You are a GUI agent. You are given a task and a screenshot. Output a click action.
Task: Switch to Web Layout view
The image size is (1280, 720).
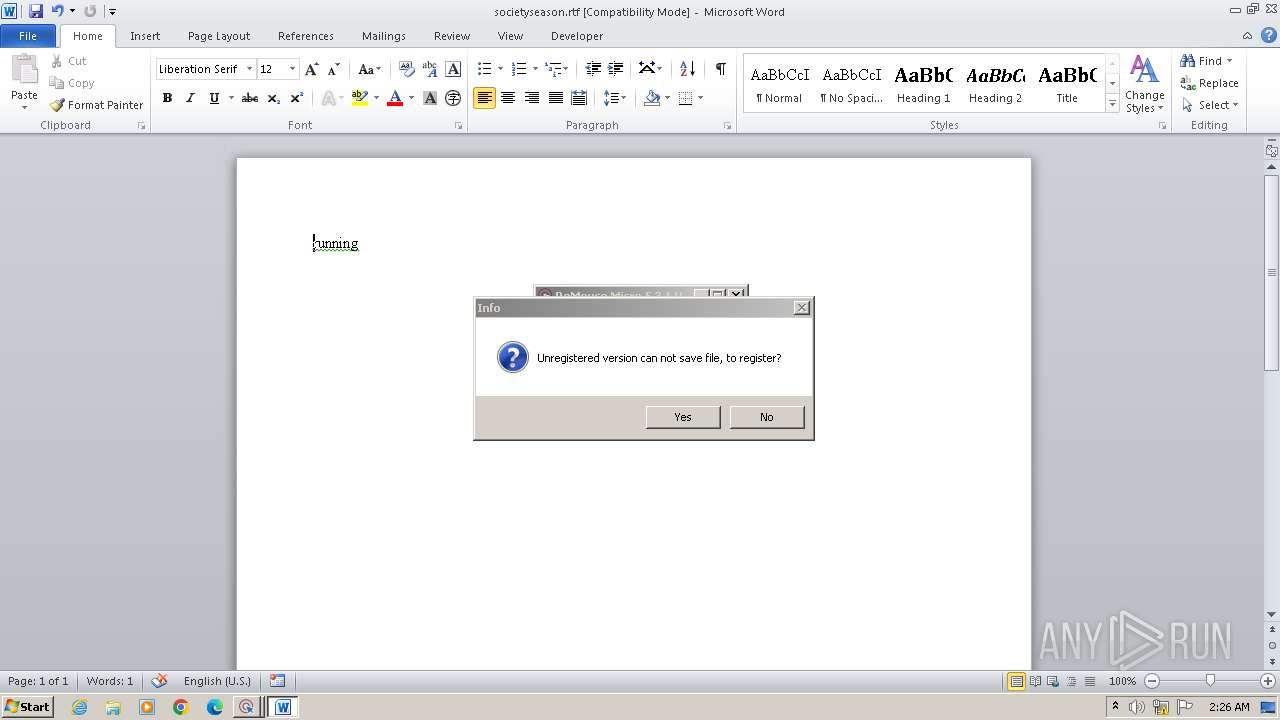pos(1053,681)
